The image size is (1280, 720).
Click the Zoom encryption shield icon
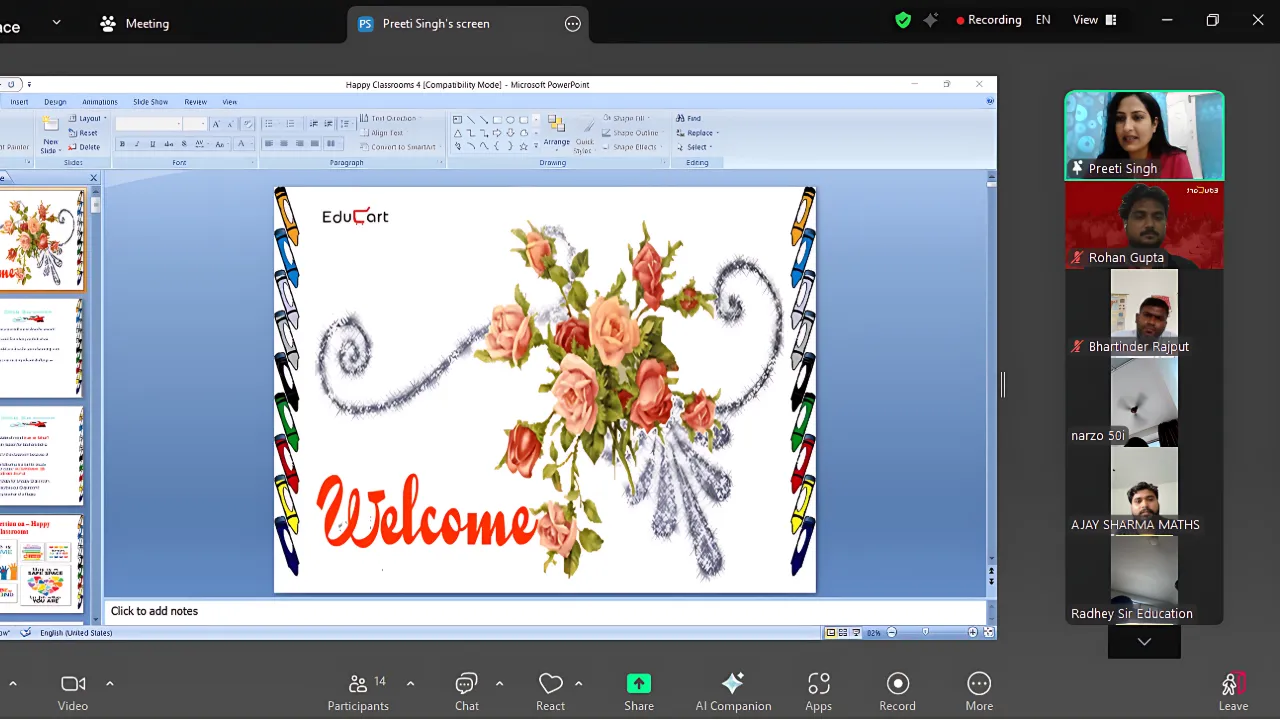903,20
